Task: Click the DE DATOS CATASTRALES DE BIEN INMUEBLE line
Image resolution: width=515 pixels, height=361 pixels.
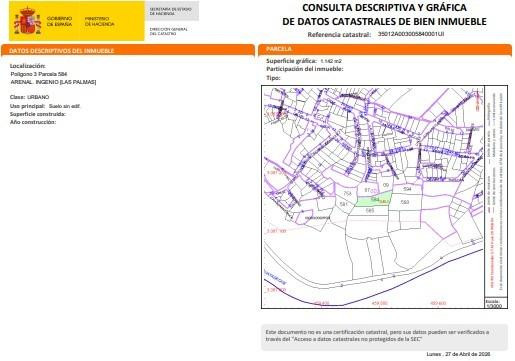Action: coord(384,22)
